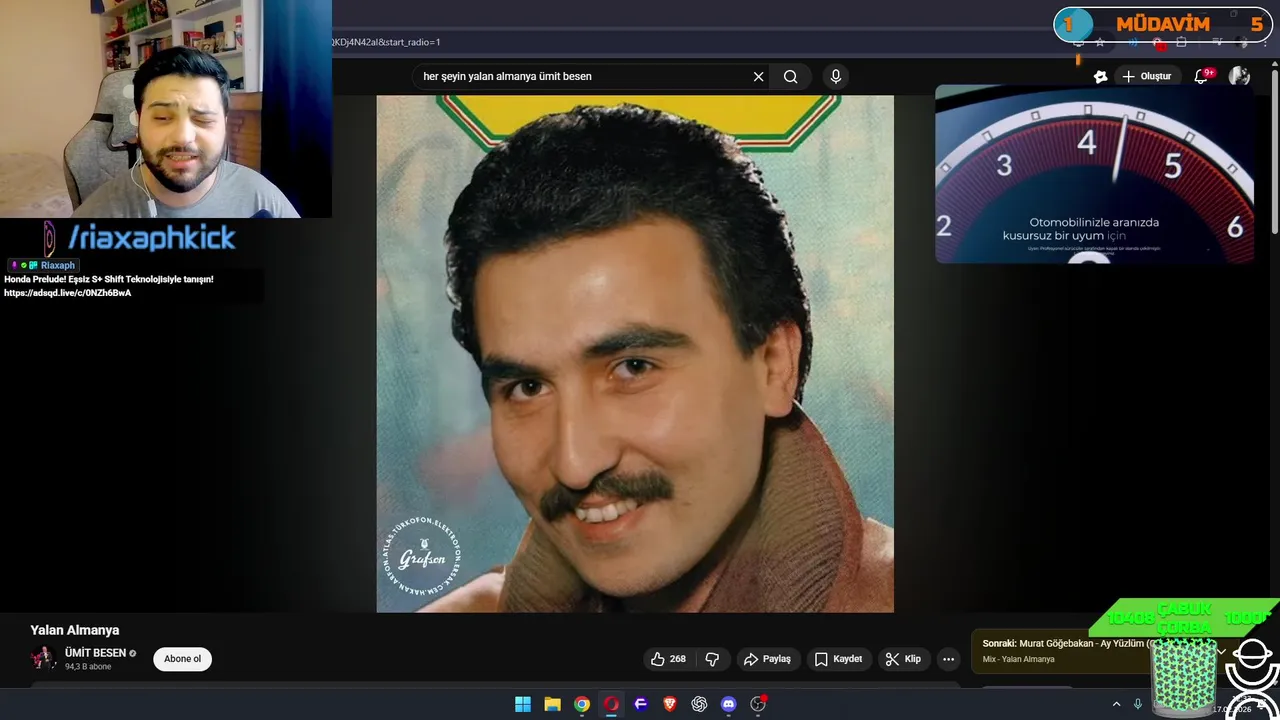Viewport: 1280px width, 720px height.
Task: Open the ÜMİT BESEN channel name link
Action: 95,653
